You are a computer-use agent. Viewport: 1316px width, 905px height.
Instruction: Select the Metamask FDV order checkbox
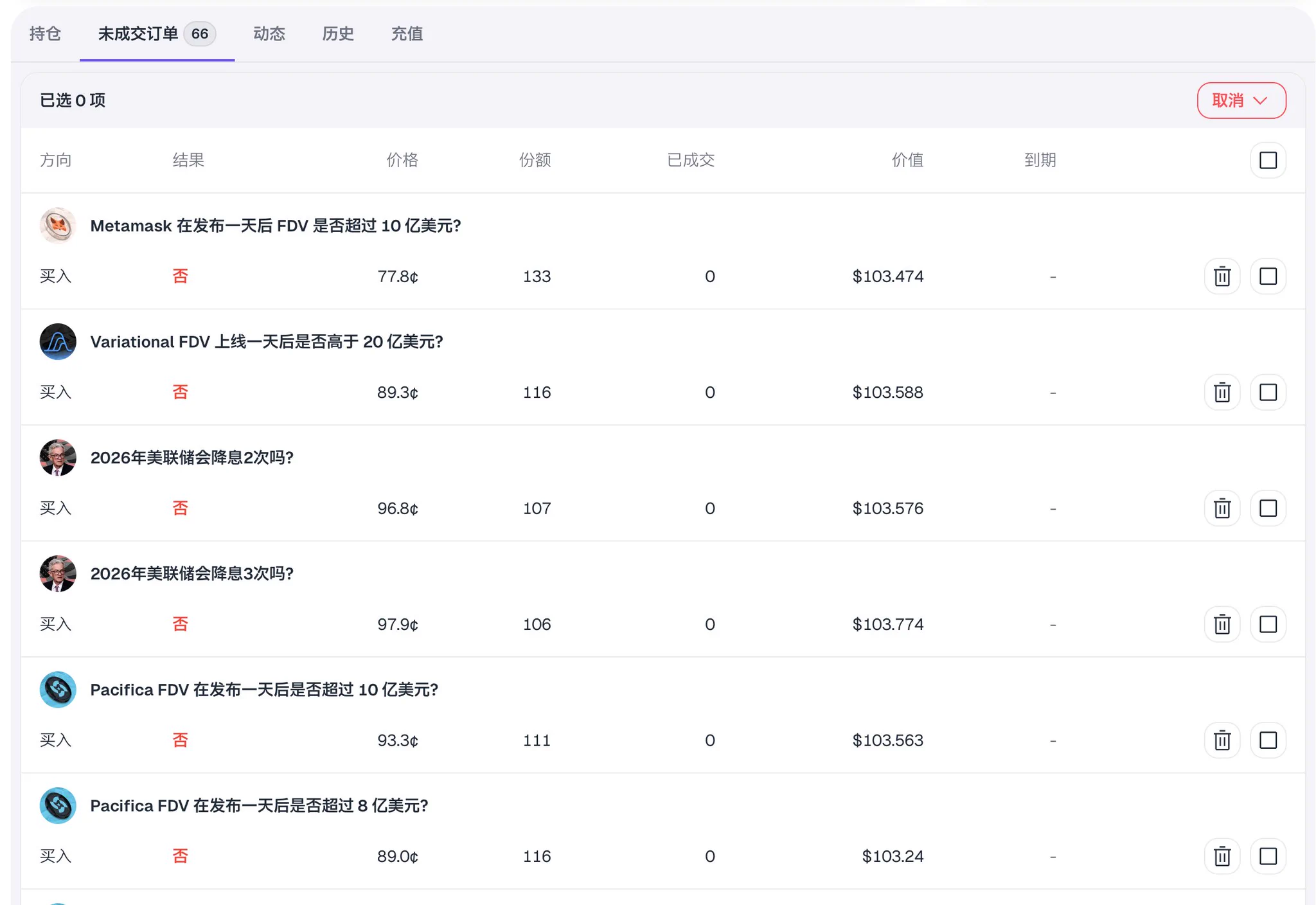[1268, 276]
